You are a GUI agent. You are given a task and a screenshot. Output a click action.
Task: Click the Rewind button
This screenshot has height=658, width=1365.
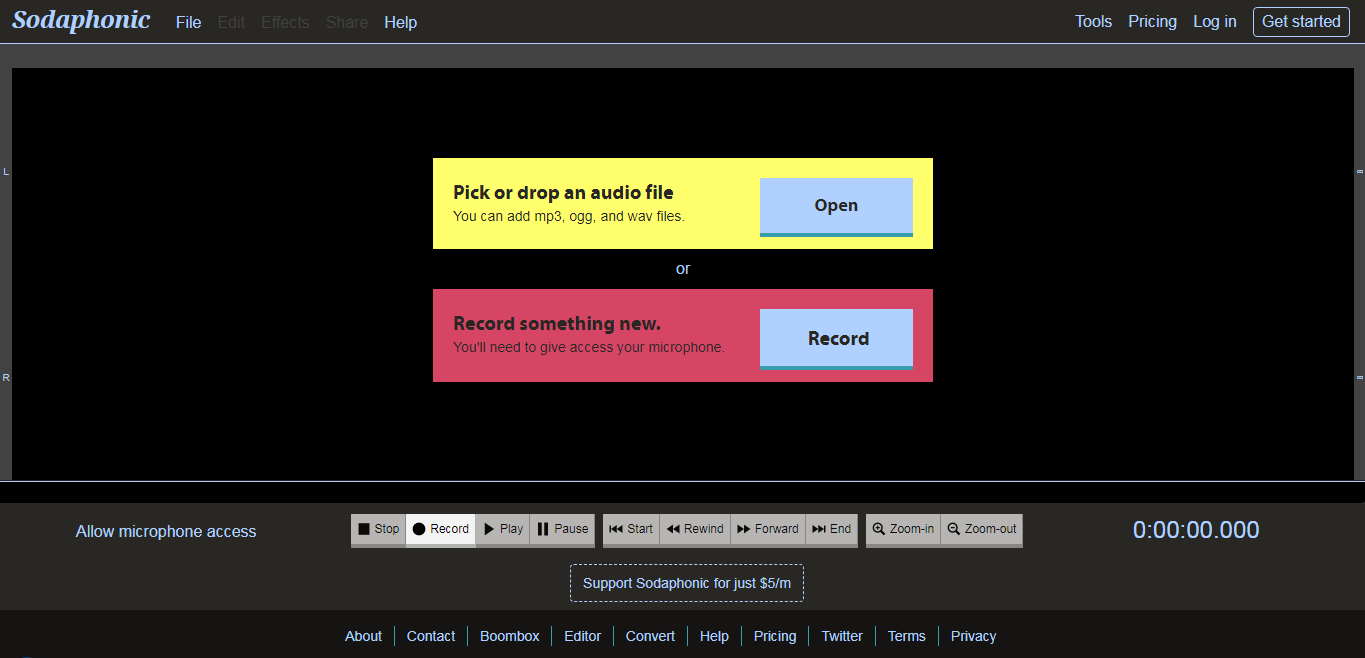point(695,530)
